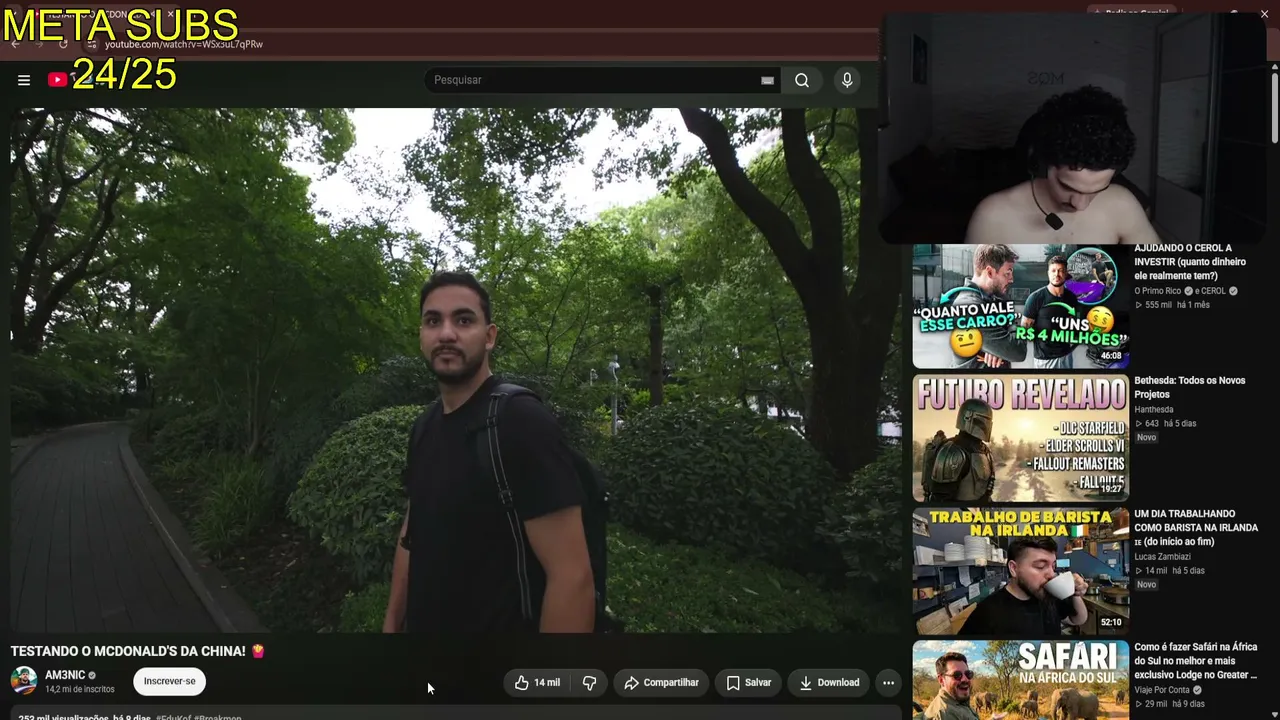Open the 'FUTURO REVELADO' video thumbnail

(x=1020, y=438)
